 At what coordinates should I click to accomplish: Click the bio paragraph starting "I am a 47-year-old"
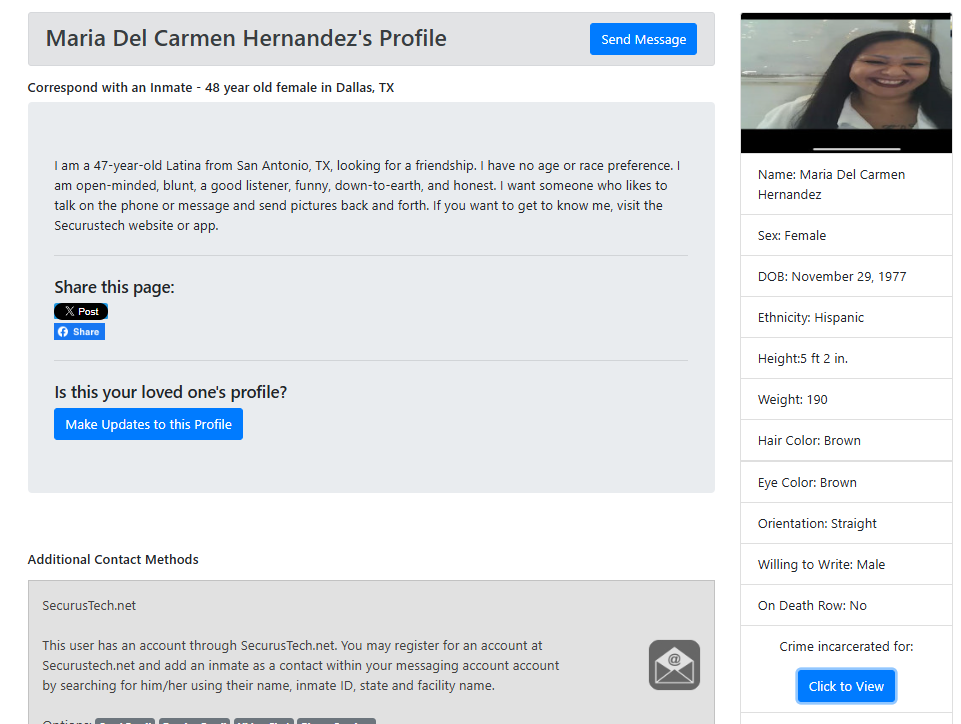tap(368, 196)
